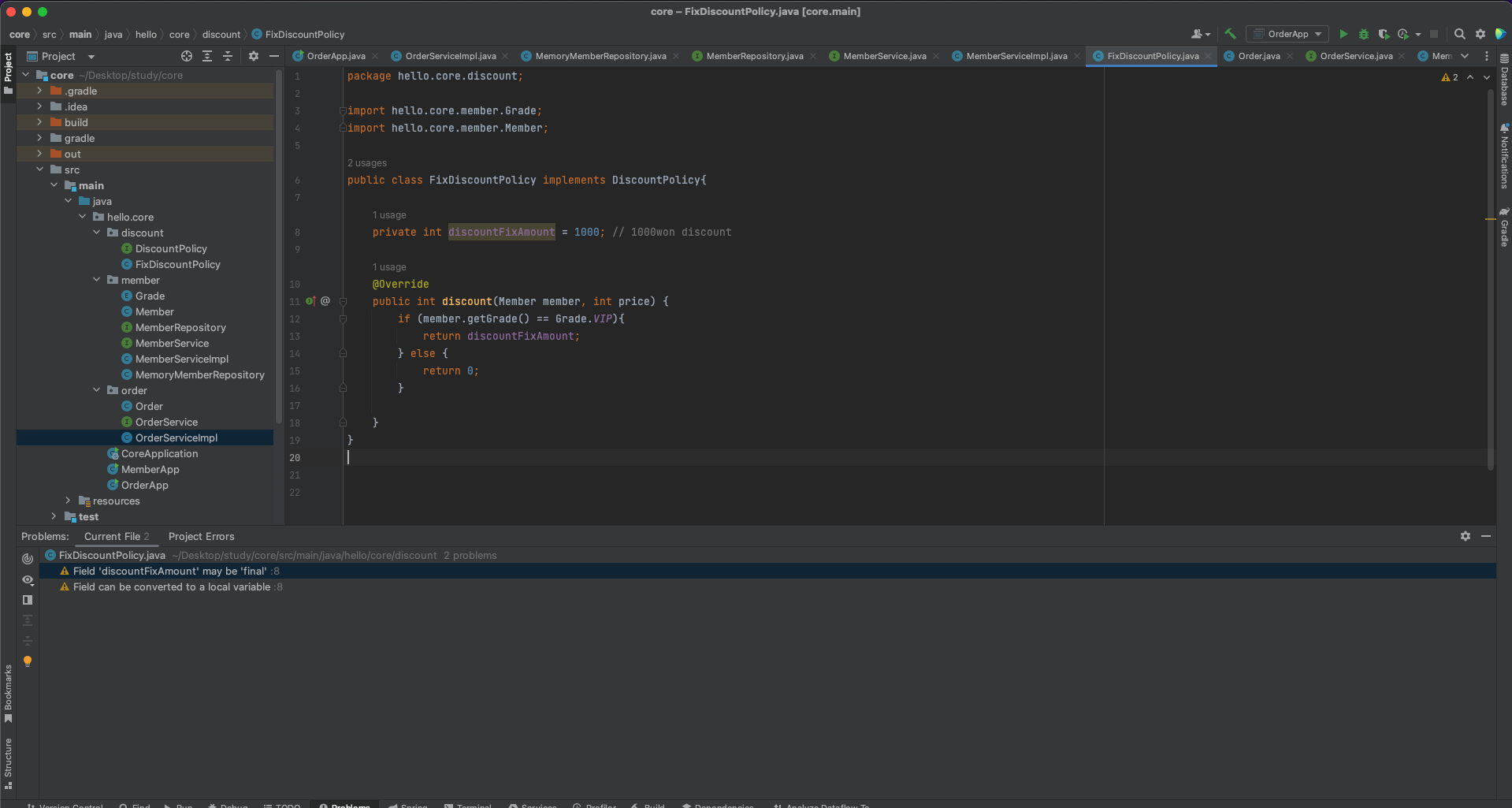
Task: Open the Gradle side panel
Action: point(1504,228)
